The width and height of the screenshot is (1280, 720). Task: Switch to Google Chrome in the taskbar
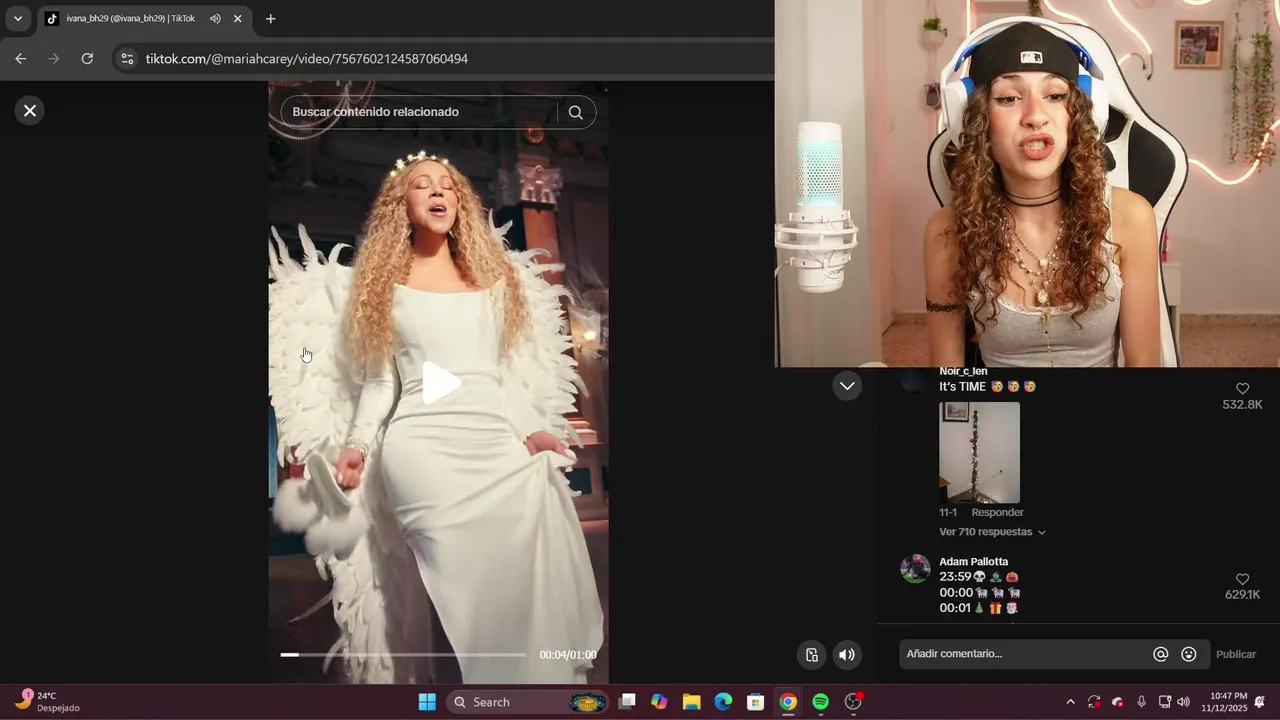(x=788, y=702)
